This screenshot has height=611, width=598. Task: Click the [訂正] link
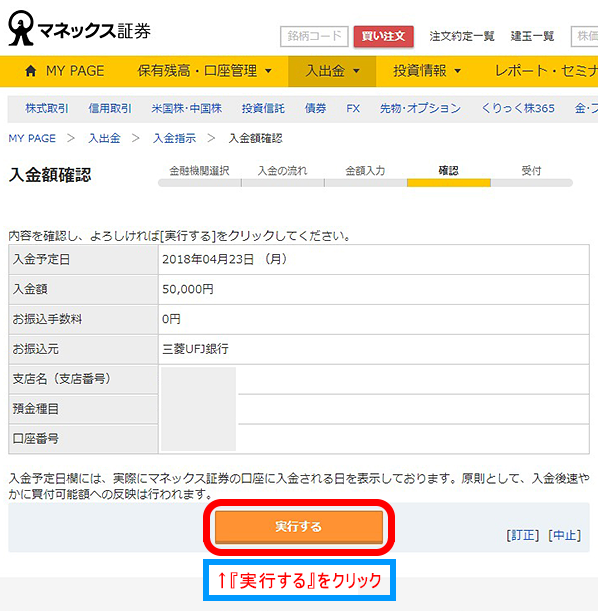point(523,535)
